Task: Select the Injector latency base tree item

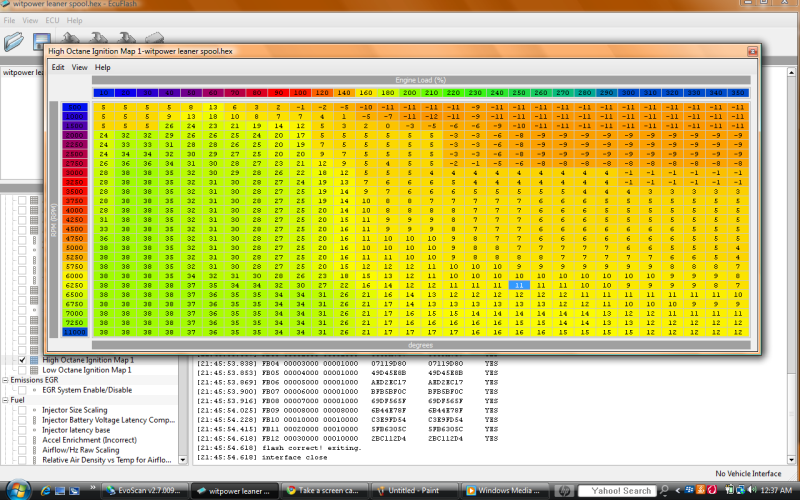Action: click(x=76, y=430)
